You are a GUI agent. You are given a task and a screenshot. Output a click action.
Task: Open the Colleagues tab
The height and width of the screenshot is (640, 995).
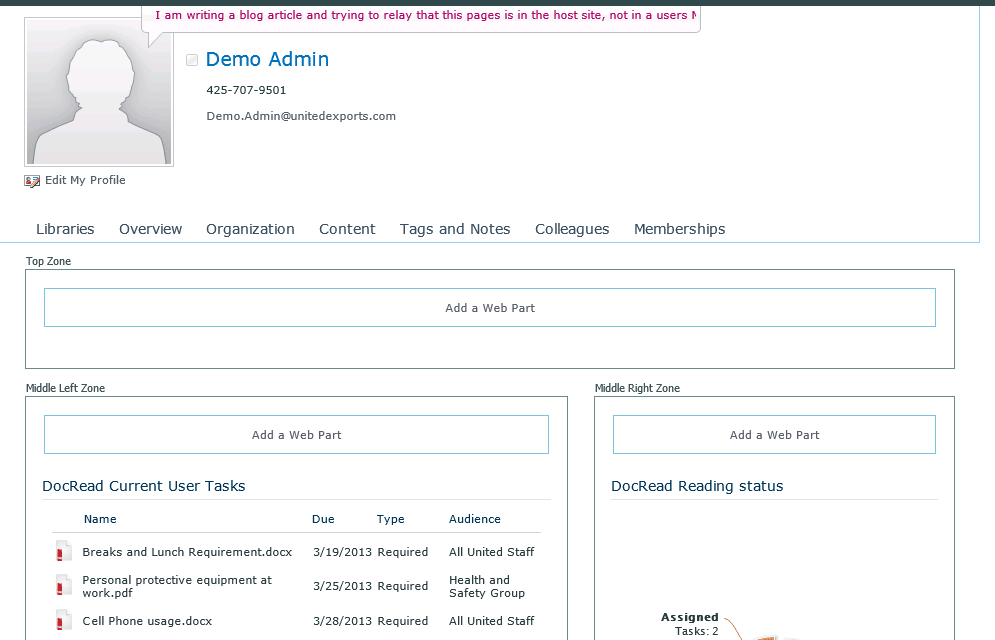tap(572, 229)
